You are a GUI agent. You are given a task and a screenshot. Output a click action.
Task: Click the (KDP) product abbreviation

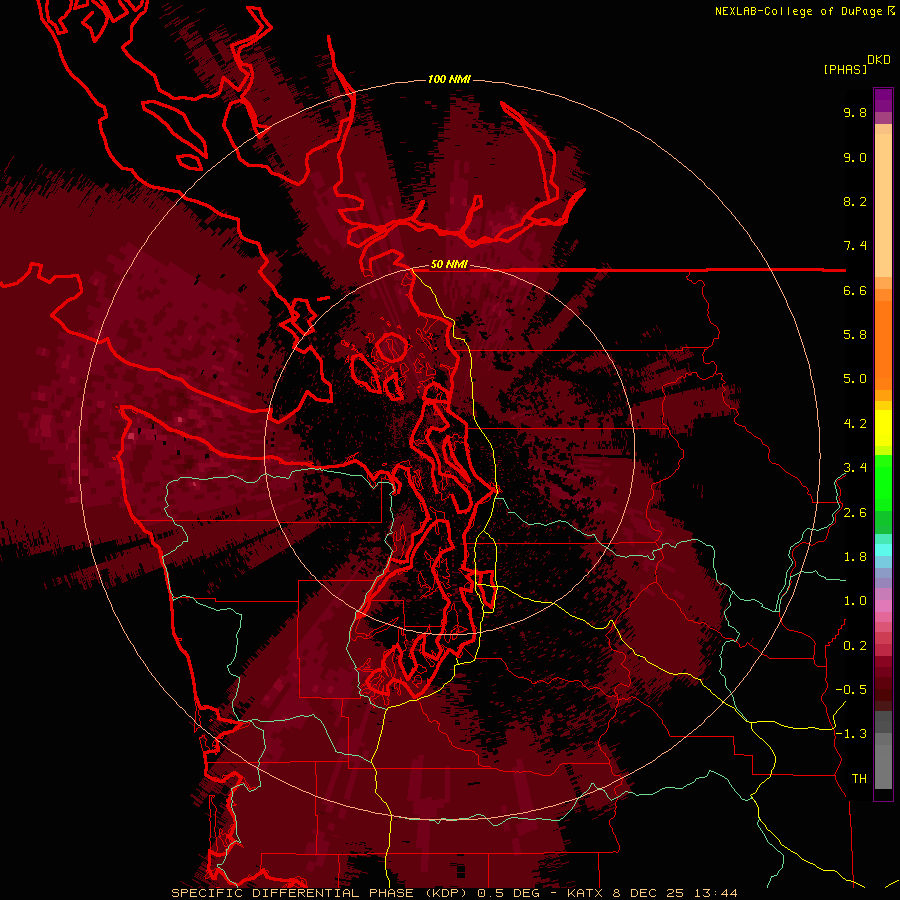coord(448,893)
